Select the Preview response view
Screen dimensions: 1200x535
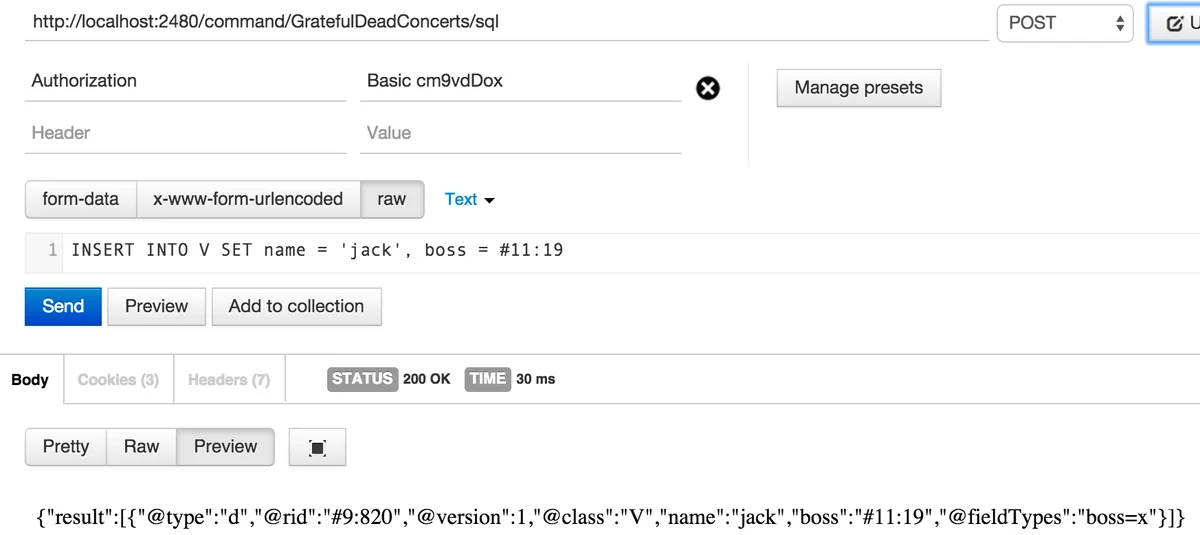point(225,446)
